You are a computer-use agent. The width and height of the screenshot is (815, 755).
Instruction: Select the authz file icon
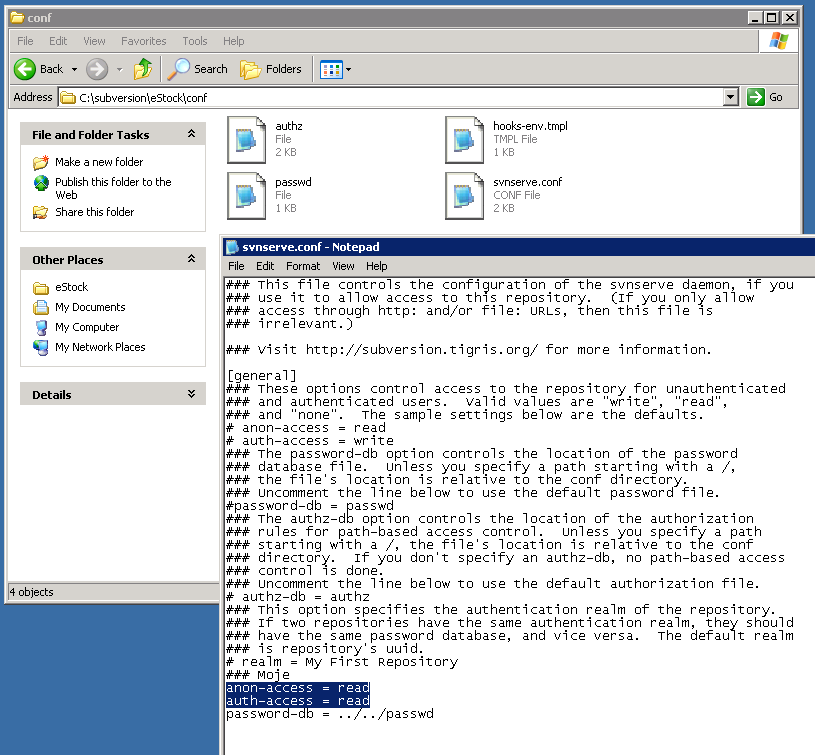[246, 138]
